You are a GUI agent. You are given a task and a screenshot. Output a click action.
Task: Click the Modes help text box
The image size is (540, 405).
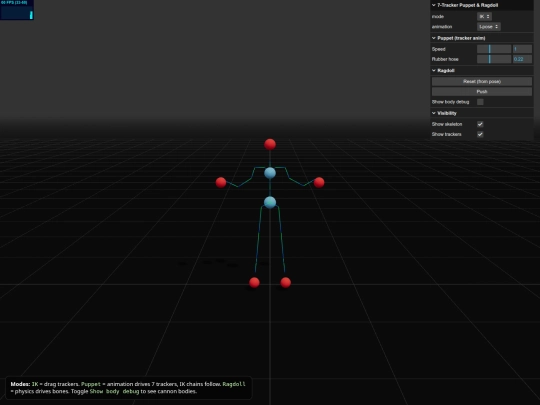pos(129,388)
